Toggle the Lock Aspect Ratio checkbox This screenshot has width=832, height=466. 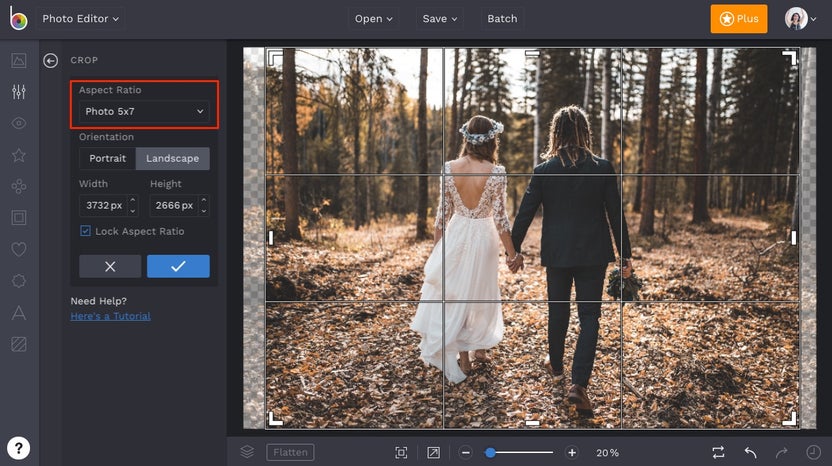coord(86,231)
